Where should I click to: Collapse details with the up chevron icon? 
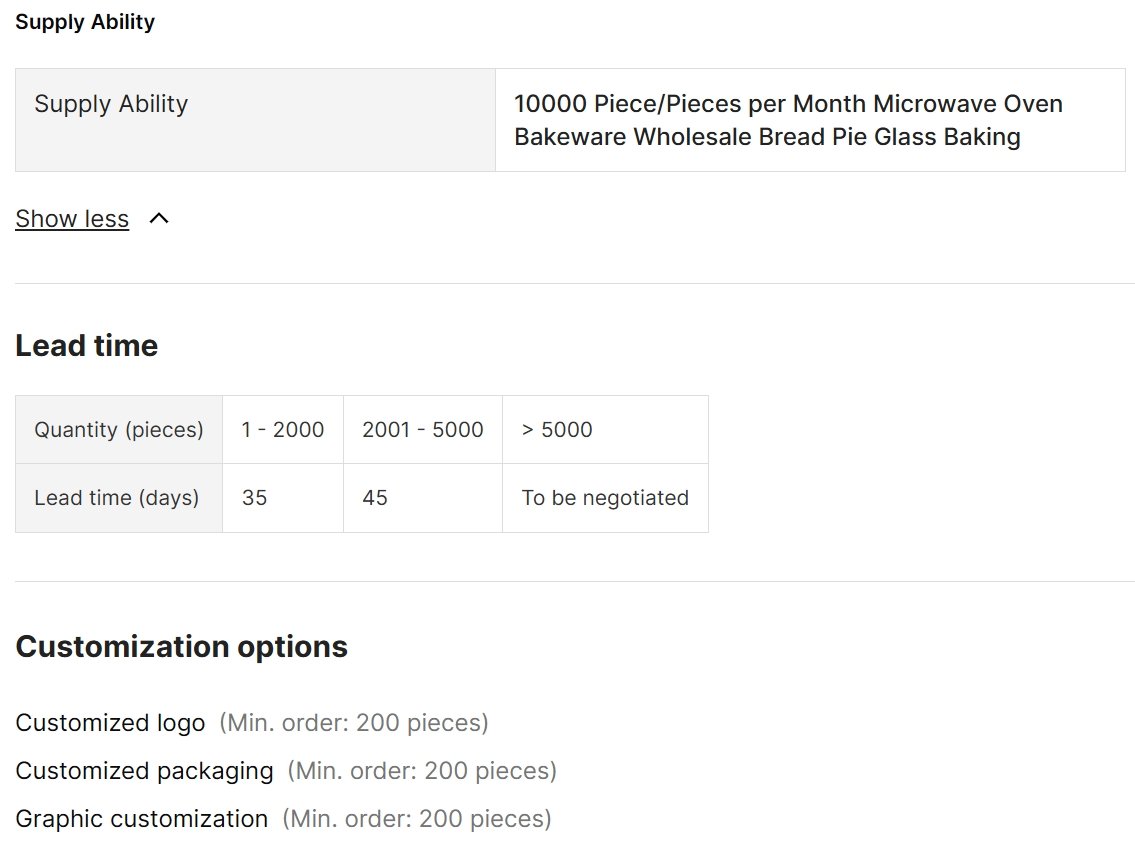coord(159,219)
